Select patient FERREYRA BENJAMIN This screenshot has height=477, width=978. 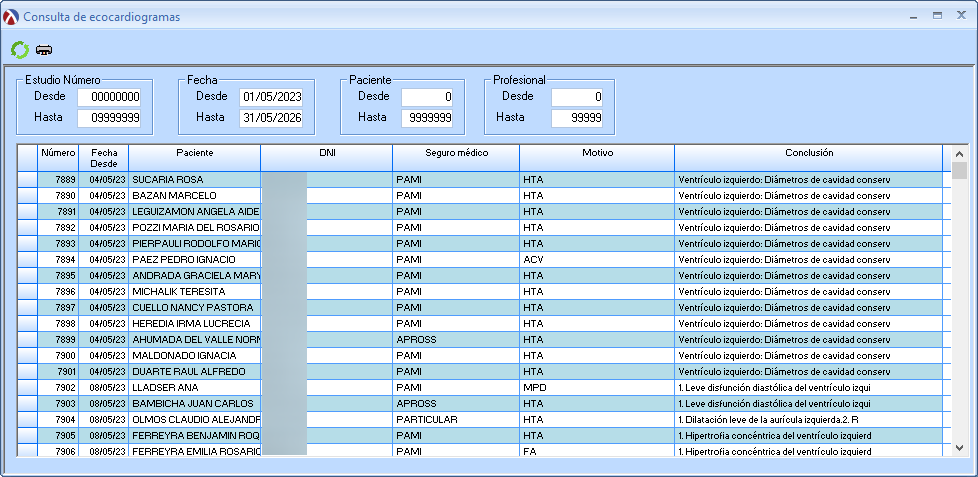(x=196, y=435)
